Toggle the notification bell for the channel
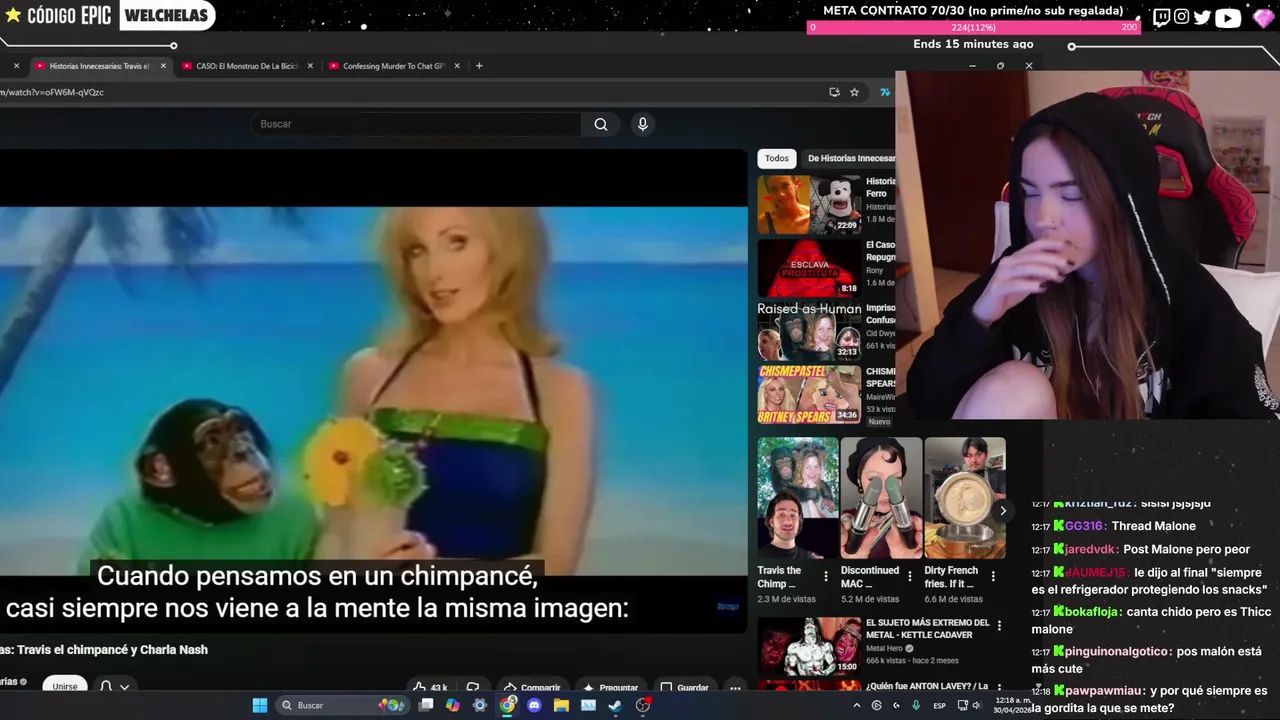1280x720 pixels. point(106,687)
